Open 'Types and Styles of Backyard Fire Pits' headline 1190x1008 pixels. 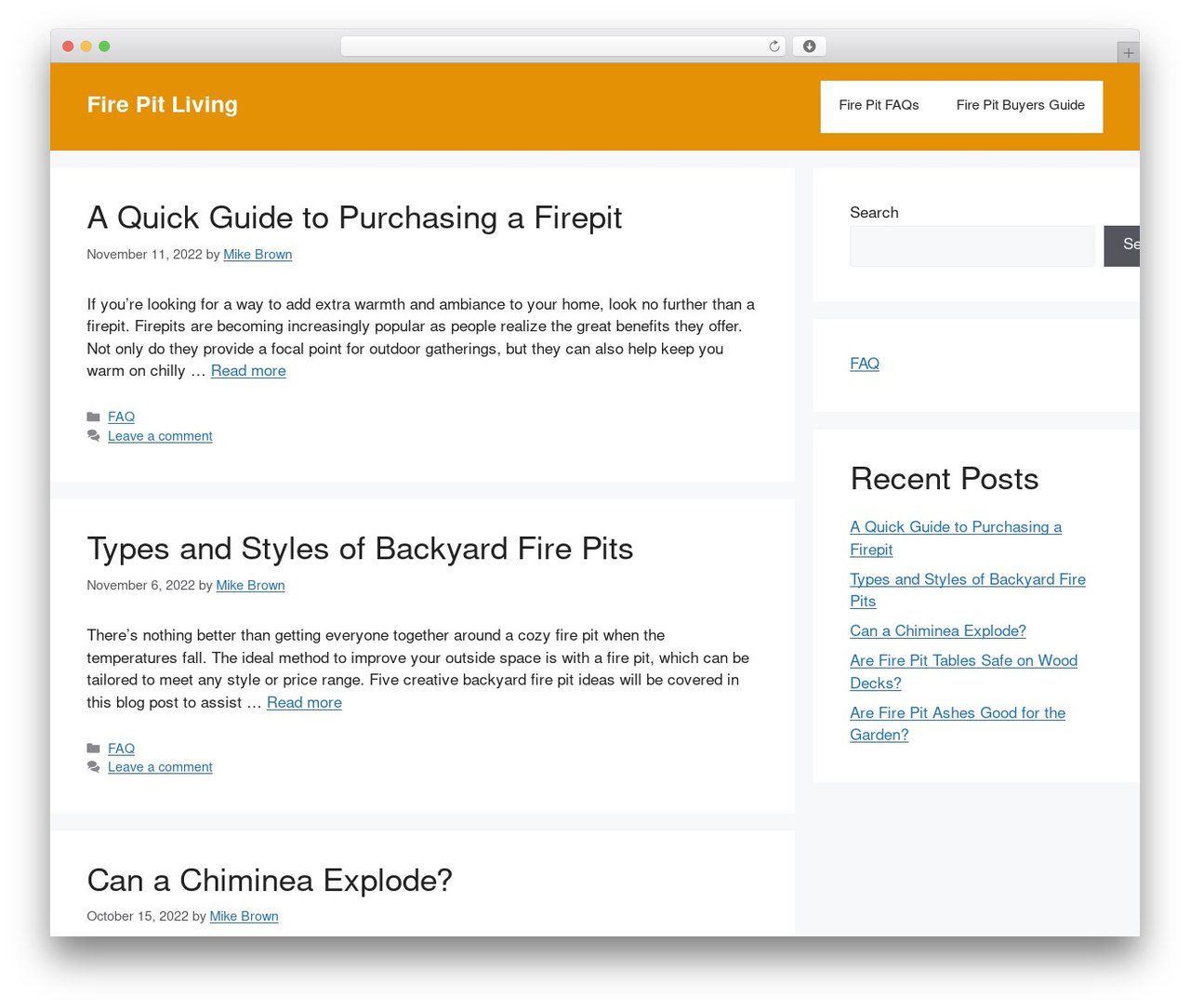click(360, 549)
